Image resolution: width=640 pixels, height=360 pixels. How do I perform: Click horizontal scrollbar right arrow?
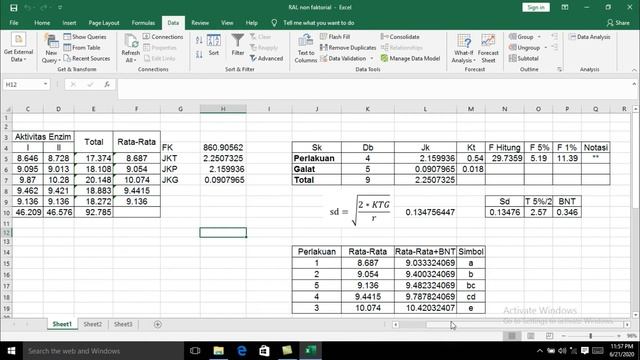tap(627, 324)
